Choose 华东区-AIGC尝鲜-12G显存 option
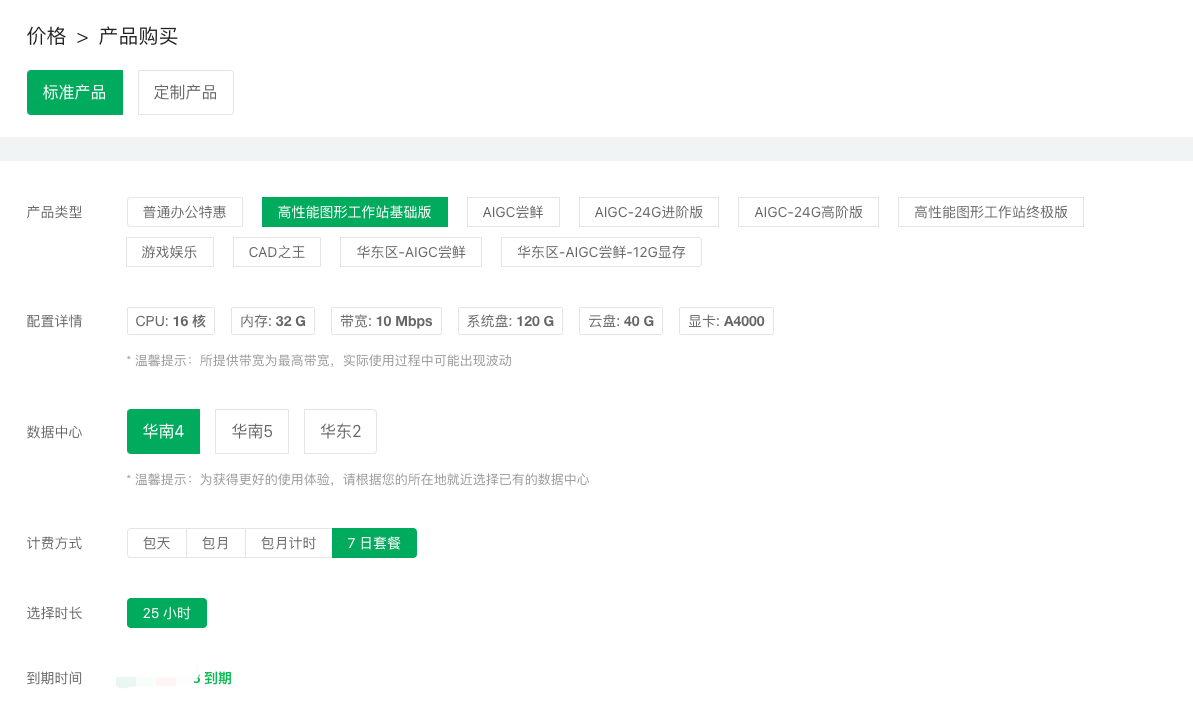Screen dimensions: 1193x713 click(601, 252)
